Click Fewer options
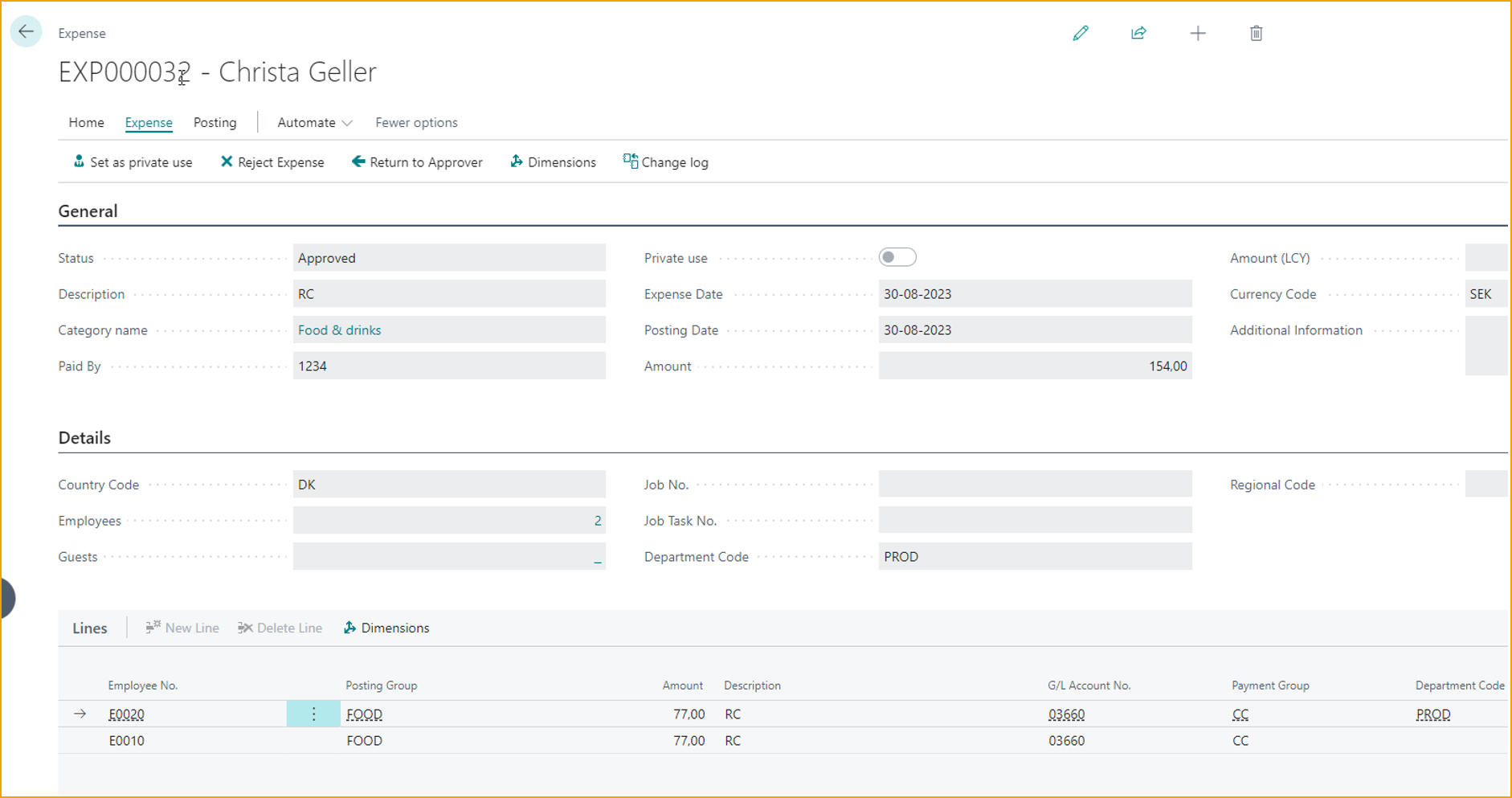 coord(416,122)
